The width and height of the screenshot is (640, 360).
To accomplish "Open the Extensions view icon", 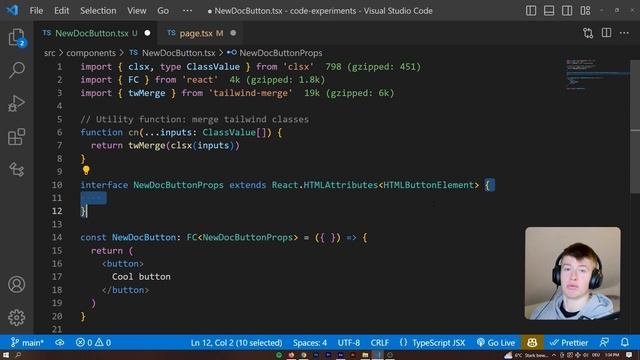I will tap(16, 137).
